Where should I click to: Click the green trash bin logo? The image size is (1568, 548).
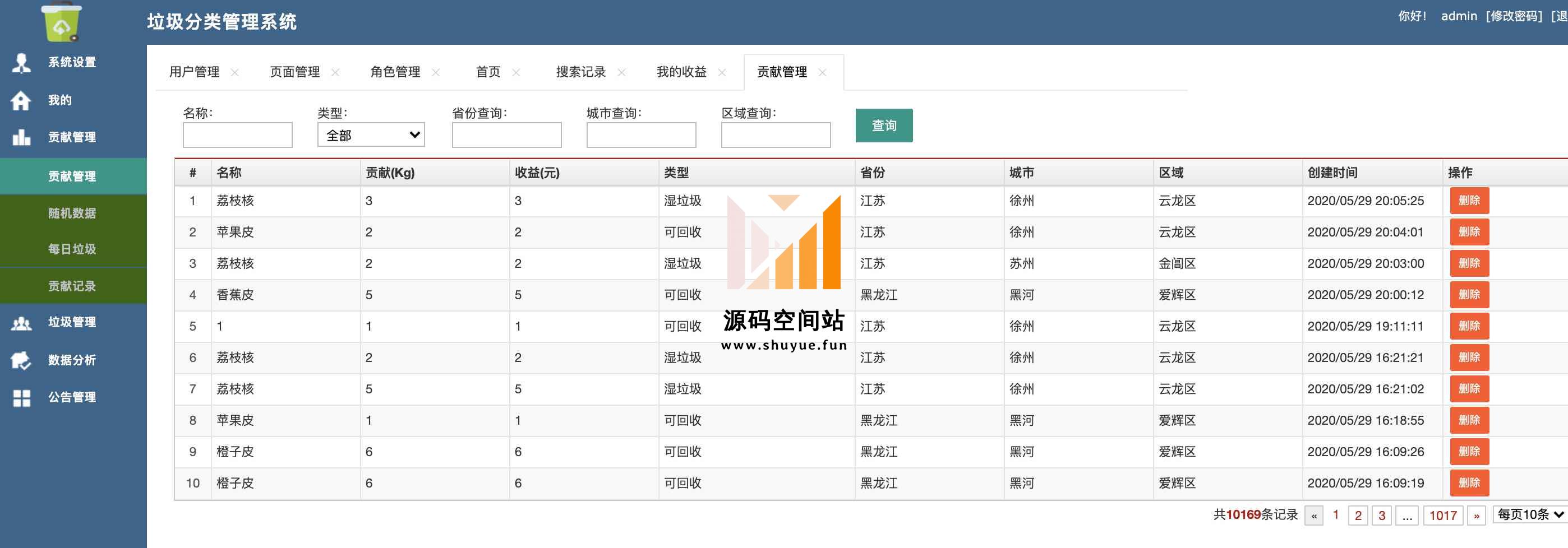[61, 22]
